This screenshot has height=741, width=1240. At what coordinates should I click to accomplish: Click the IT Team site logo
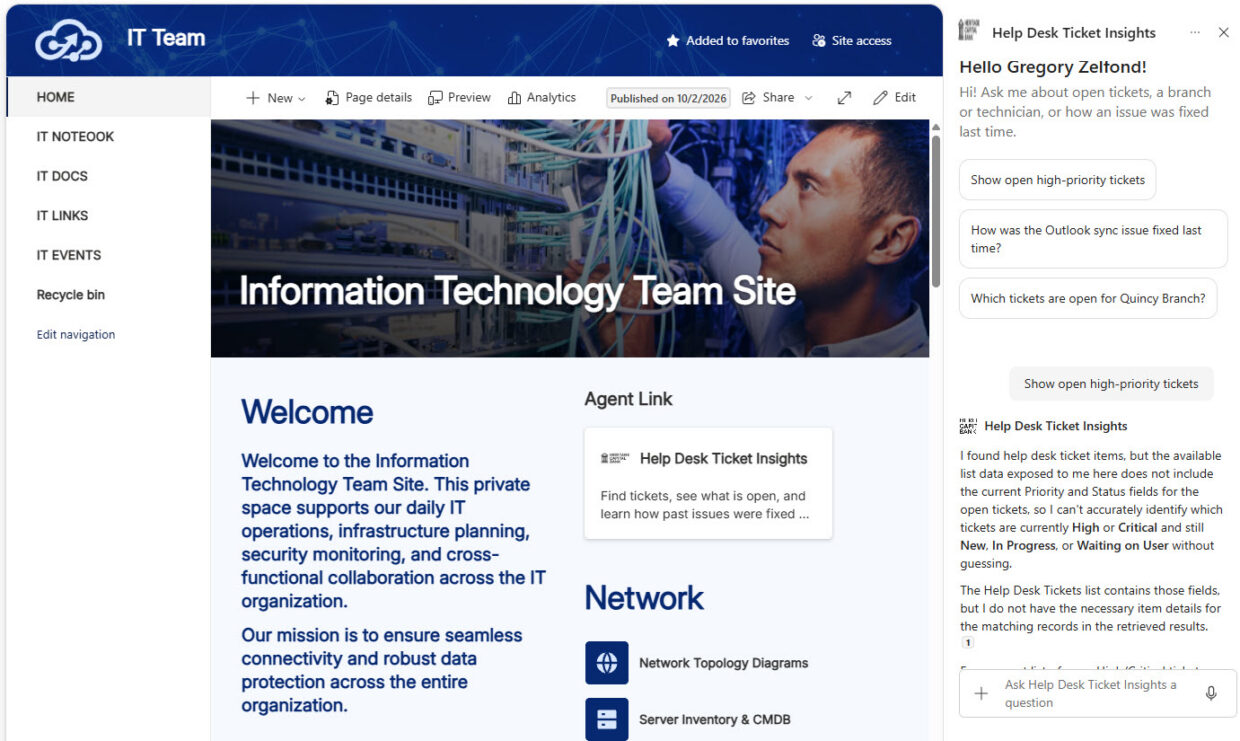tap(69, 40)
